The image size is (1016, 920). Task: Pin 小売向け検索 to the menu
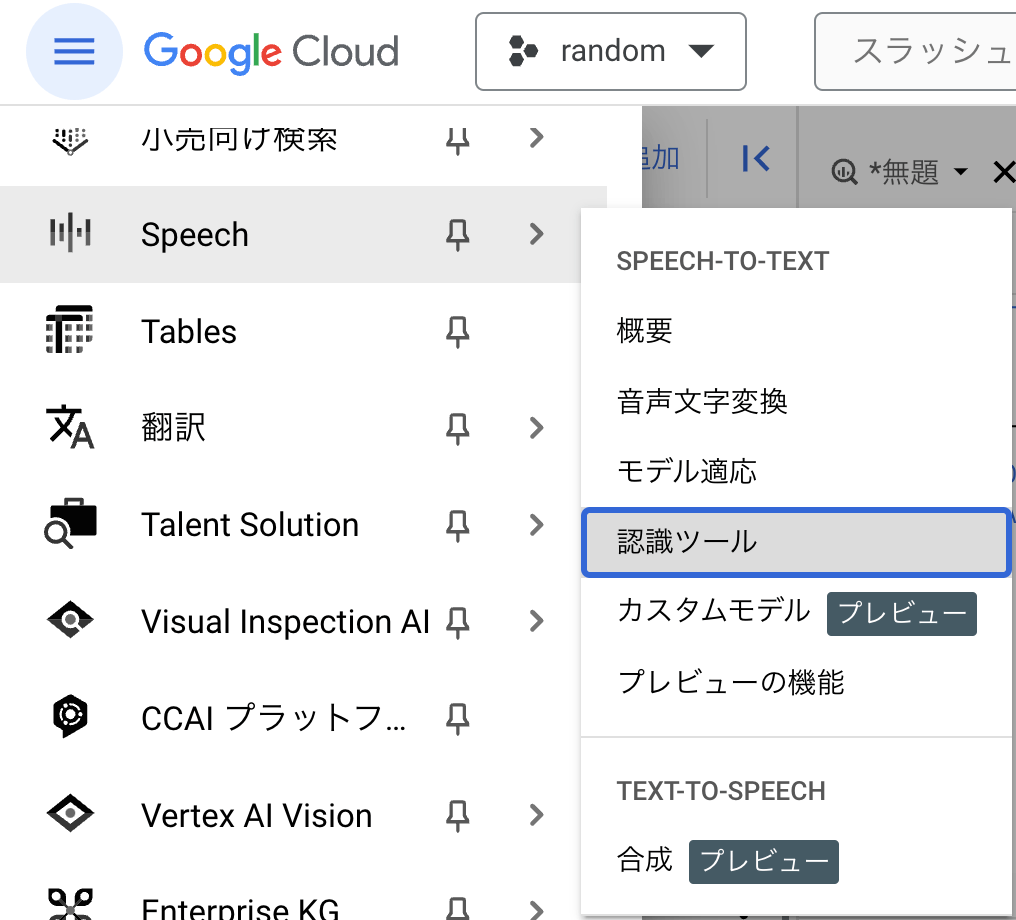[457, 139]
